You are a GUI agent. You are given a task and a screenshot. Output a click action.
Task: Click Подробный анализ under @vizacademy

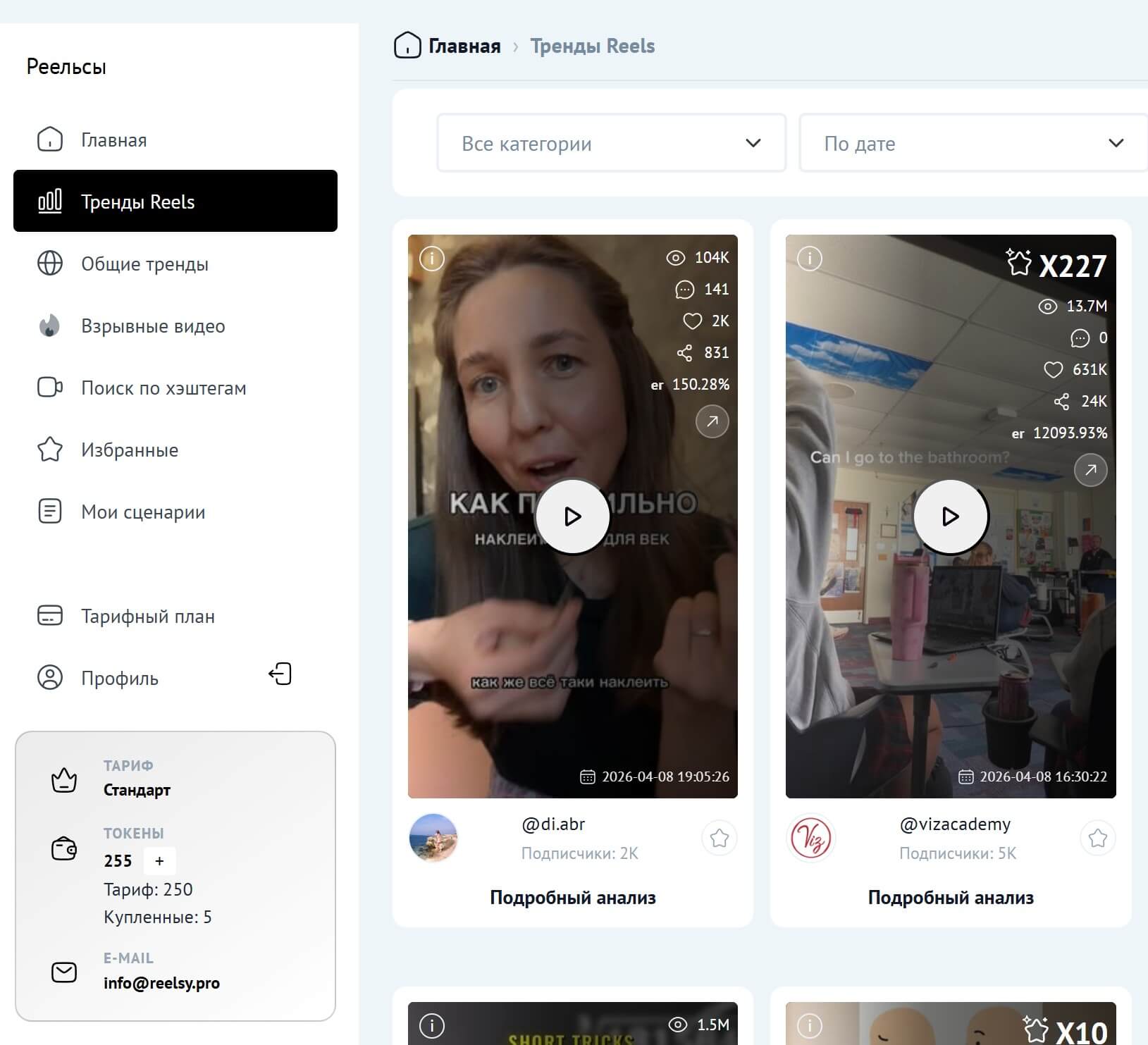[951, 898]
